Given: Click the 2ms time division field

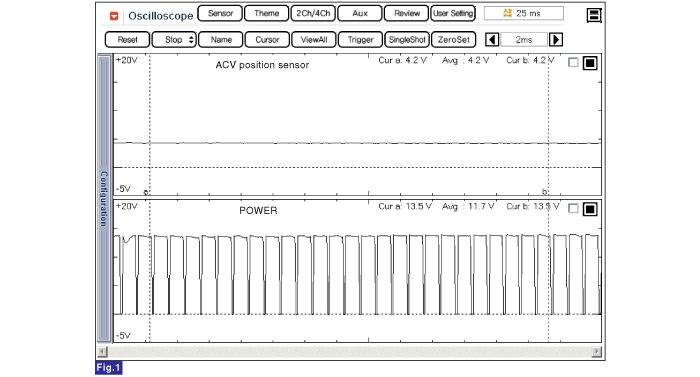Looking at the screenshot, I should (524, 40).
